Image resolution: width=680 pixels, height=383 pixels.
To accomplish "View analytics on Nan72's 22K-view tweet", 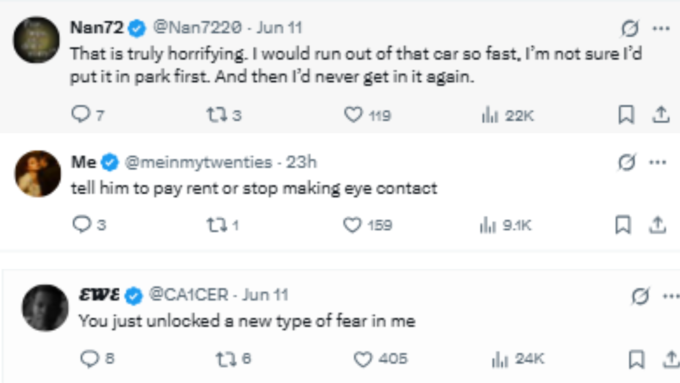I will pyautogui.click(x=507, y=115).
